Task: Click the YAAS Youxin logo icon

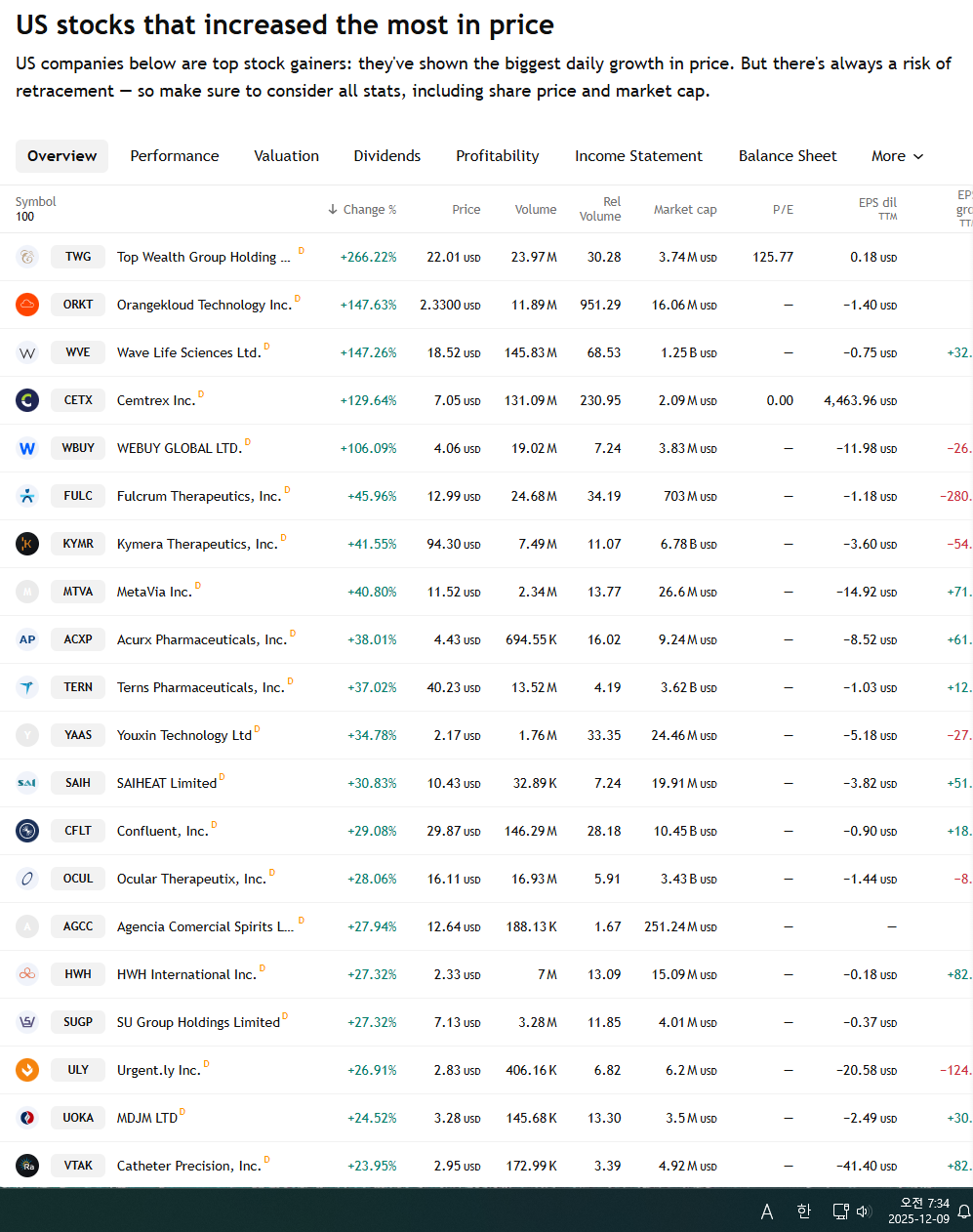Action: (x=27, y=735)
